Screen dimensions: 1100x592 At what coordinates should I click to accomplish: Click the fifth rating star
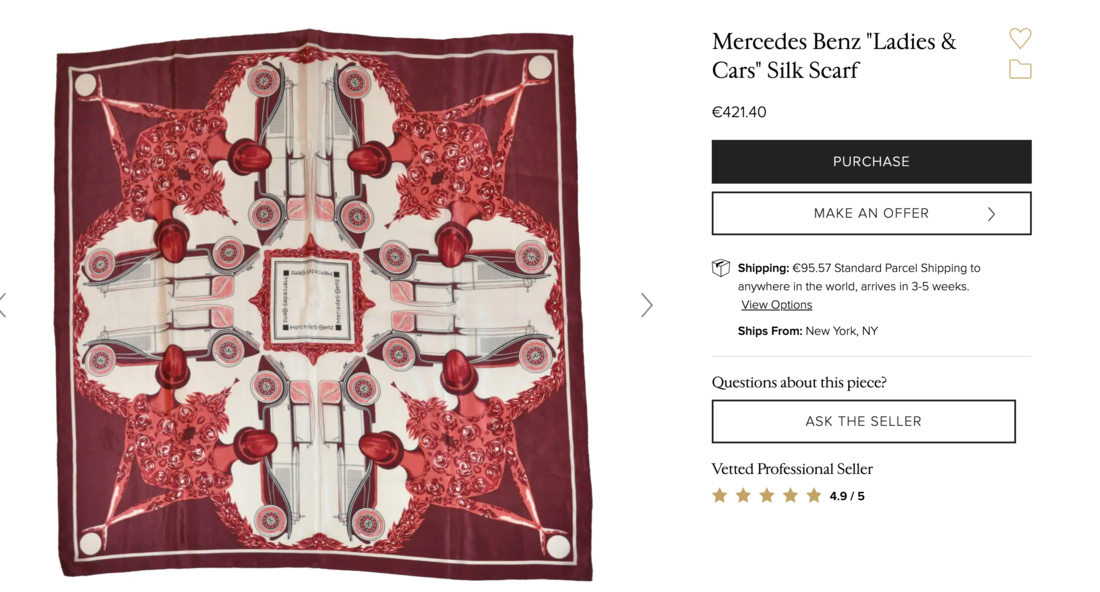pyautogui.click(x=814, y=496)
